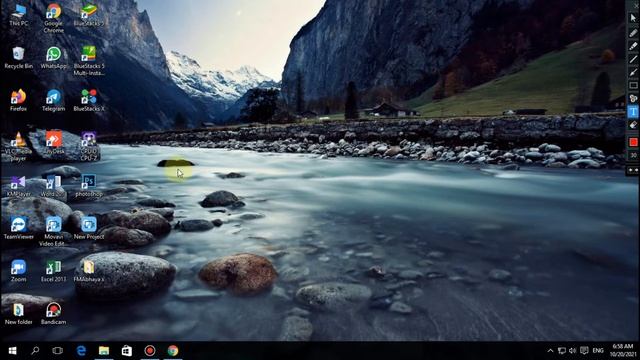Screen dimensions: 640x360
Task: Open File Explorer from the taskbar
Action: (x=104, y=351)
